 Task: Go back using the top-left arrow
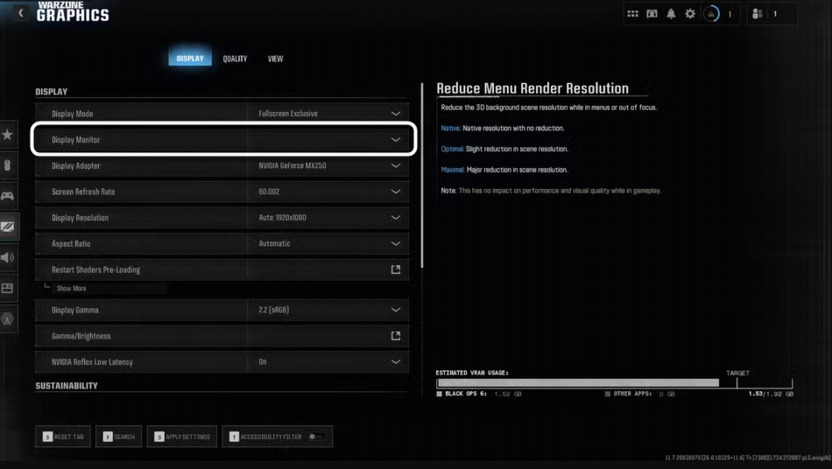tap(21, 13)
